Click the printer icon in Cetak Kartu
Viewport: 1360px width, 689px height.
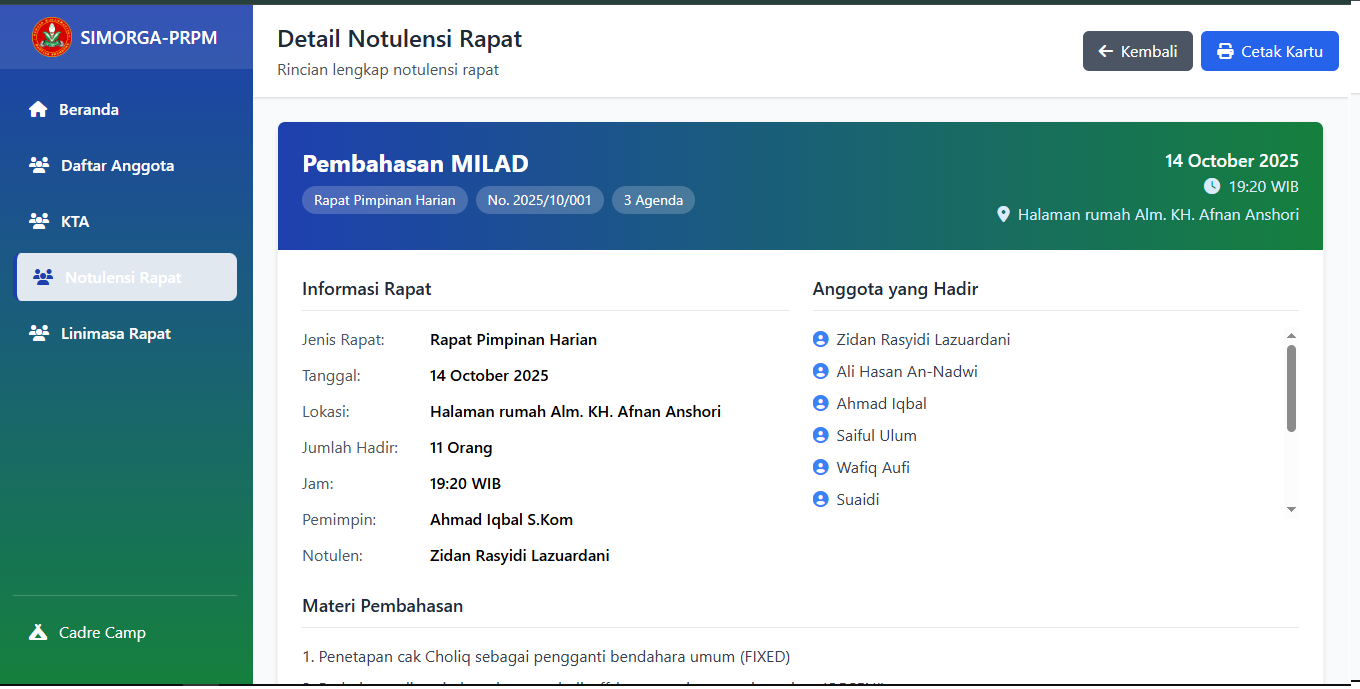[x=1225, y=52]
